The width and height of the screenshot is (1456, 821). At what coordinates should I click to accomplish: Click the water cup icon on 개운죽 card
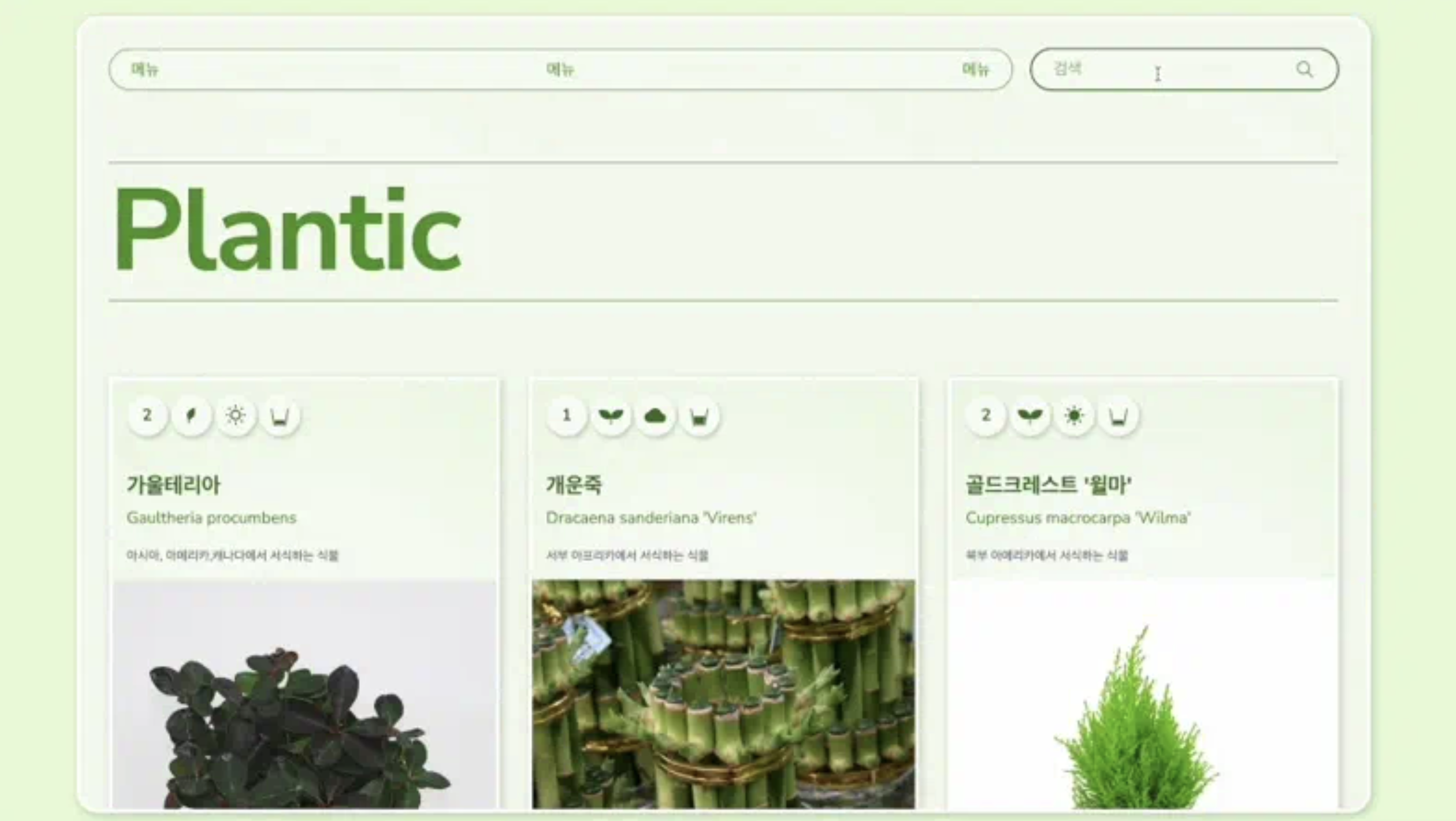point(699,416)
